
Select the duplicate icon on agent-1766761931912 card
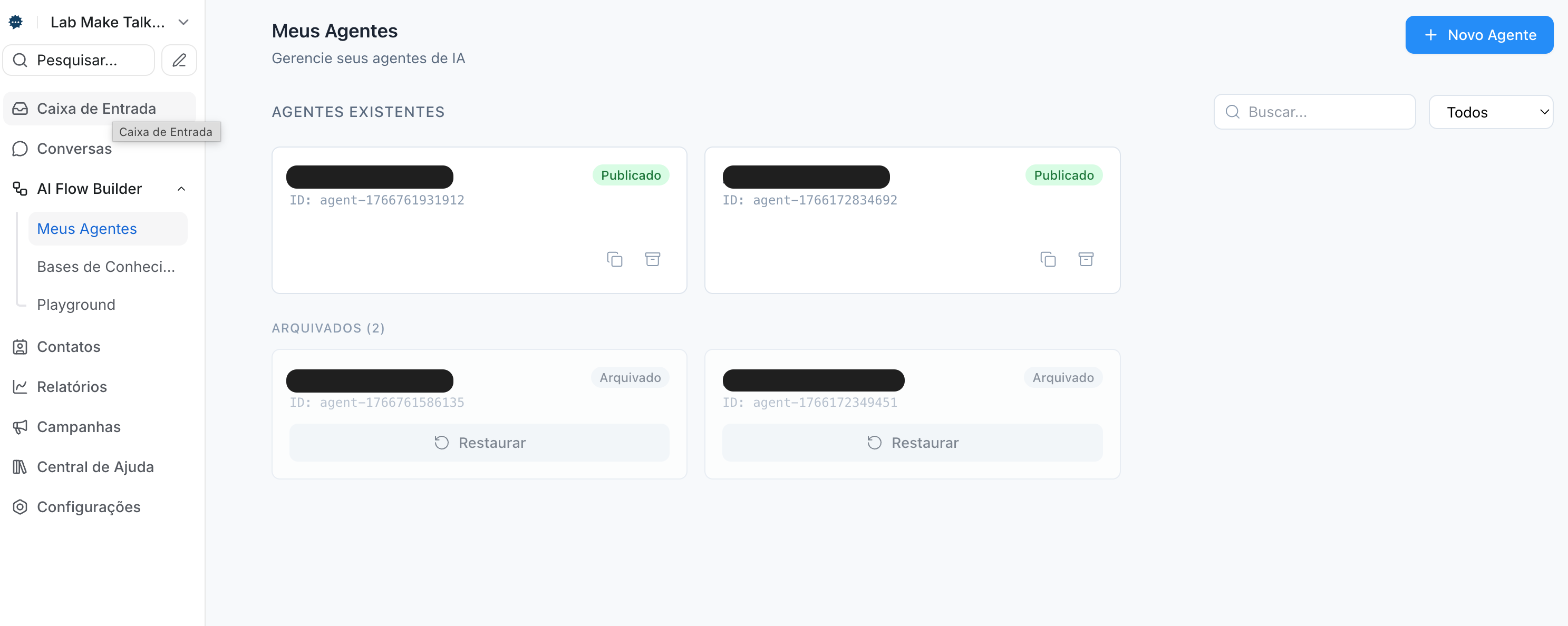coord(614,259)
